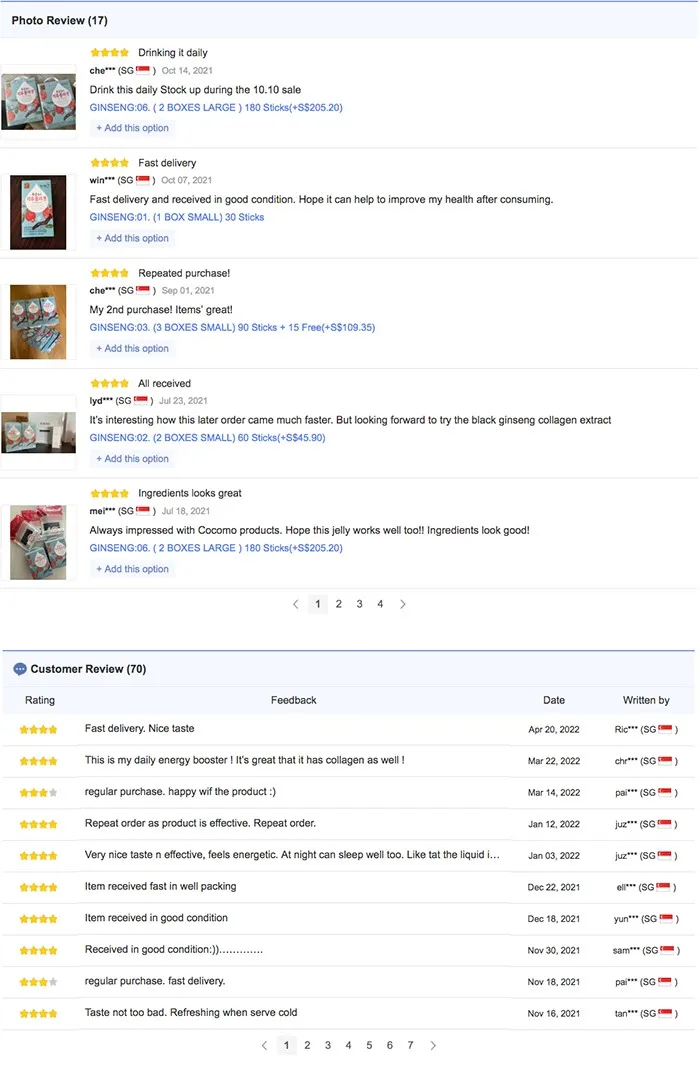700x1065 pixels.
Task: Go to next photo review page arrow
Action: 403,604
